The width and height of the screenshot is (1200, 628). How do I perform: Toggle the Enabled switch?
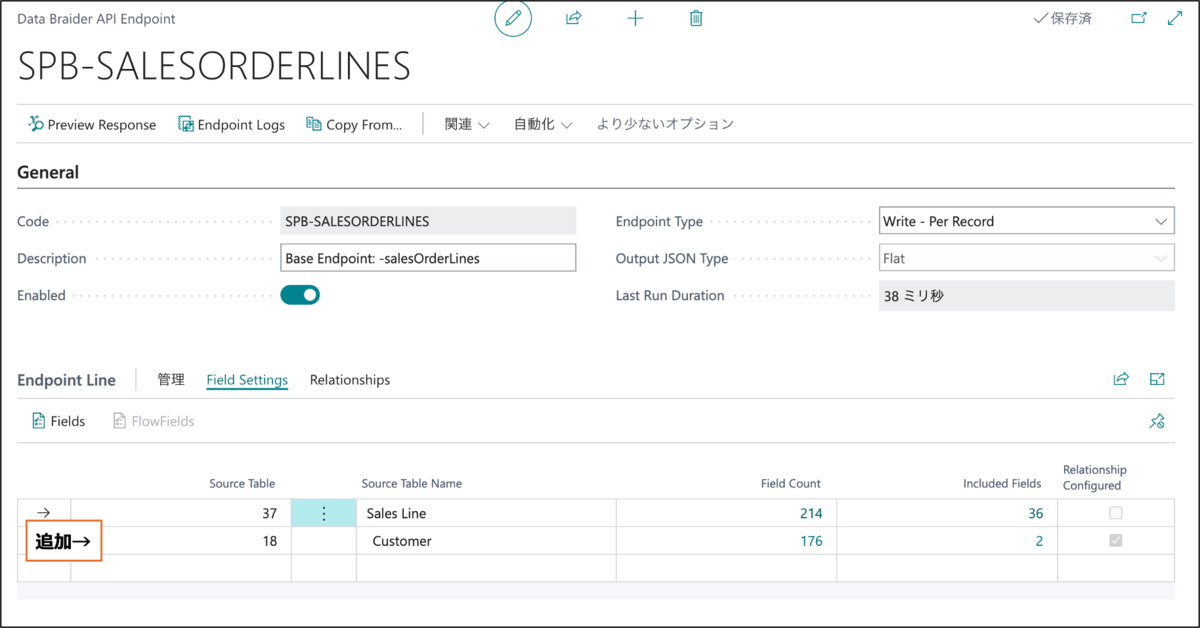pyautogui.click(x=300, y=295)
